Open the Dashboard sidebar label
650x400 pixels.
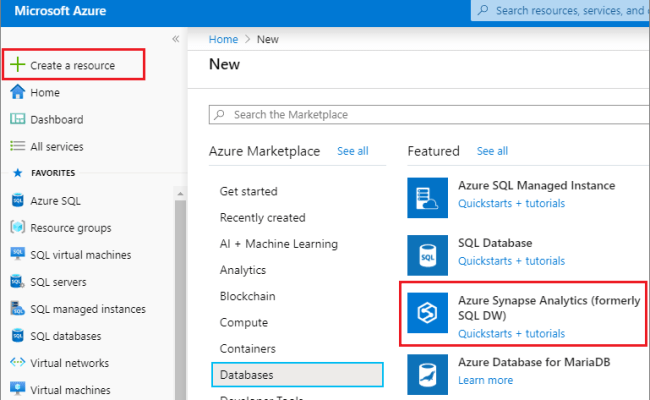point(57,119)
